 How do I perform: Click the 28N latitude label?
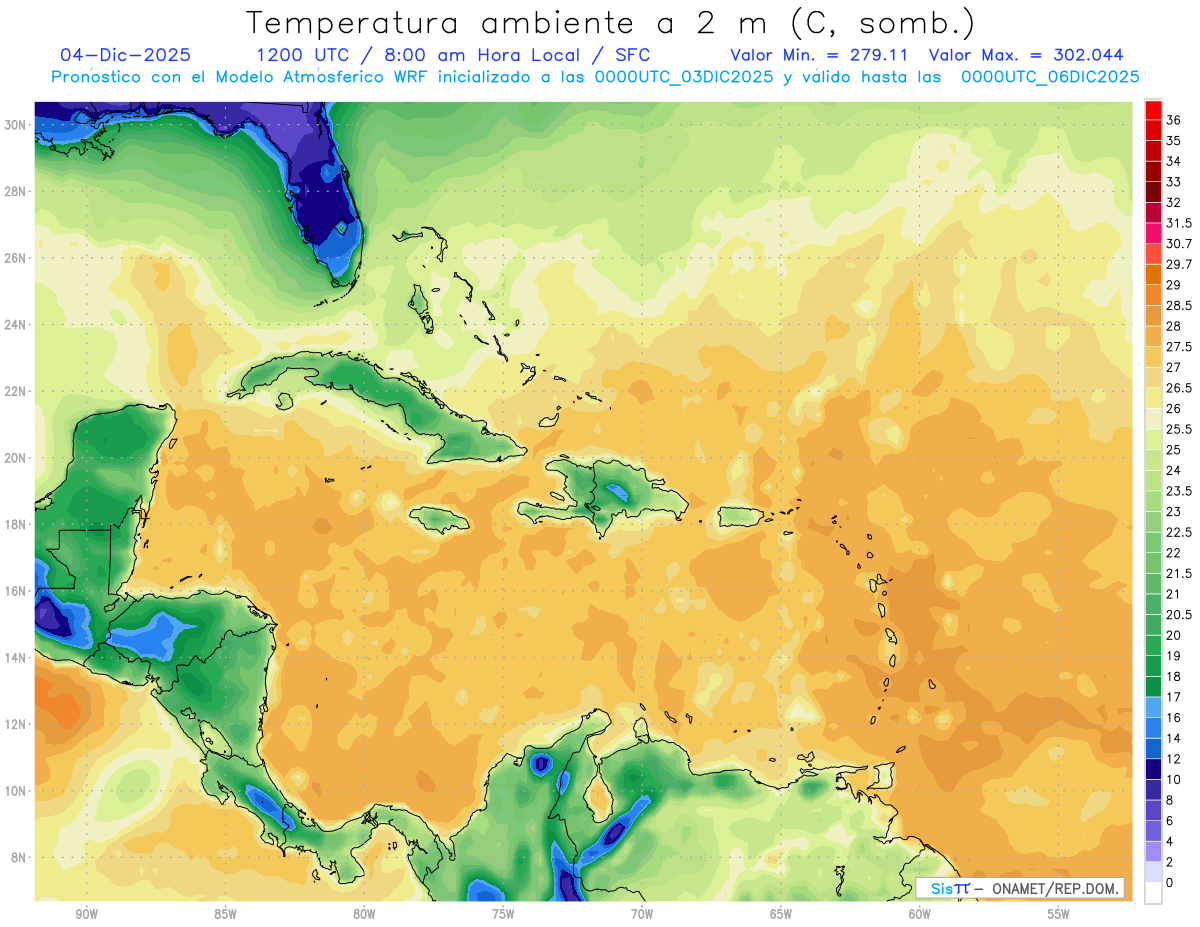17,191
